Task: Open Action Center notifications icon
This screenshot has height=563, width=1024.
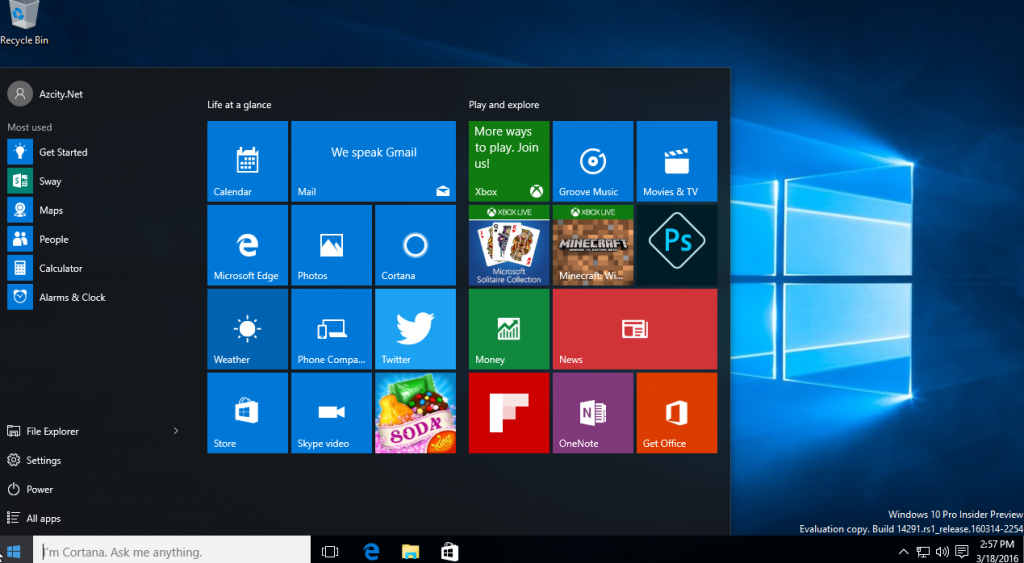Action: (x=961, y=552)
